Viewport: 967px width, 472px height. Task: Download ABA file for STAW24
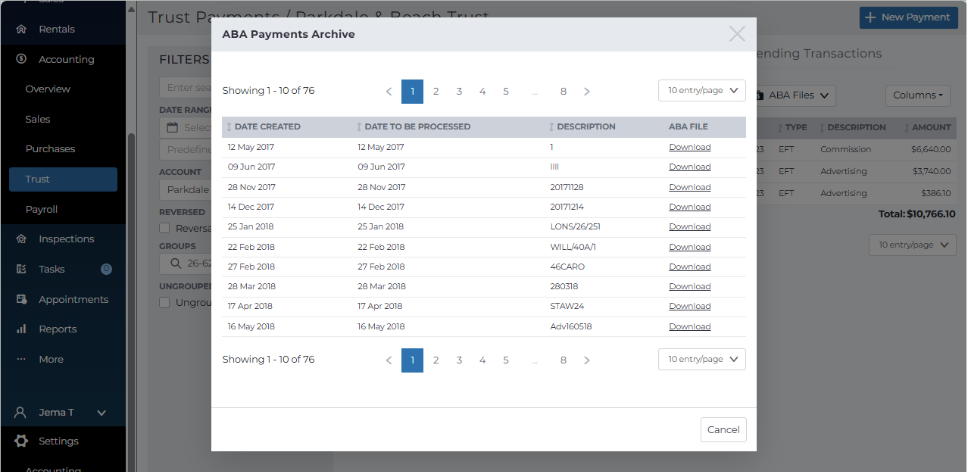coord(689,306)
